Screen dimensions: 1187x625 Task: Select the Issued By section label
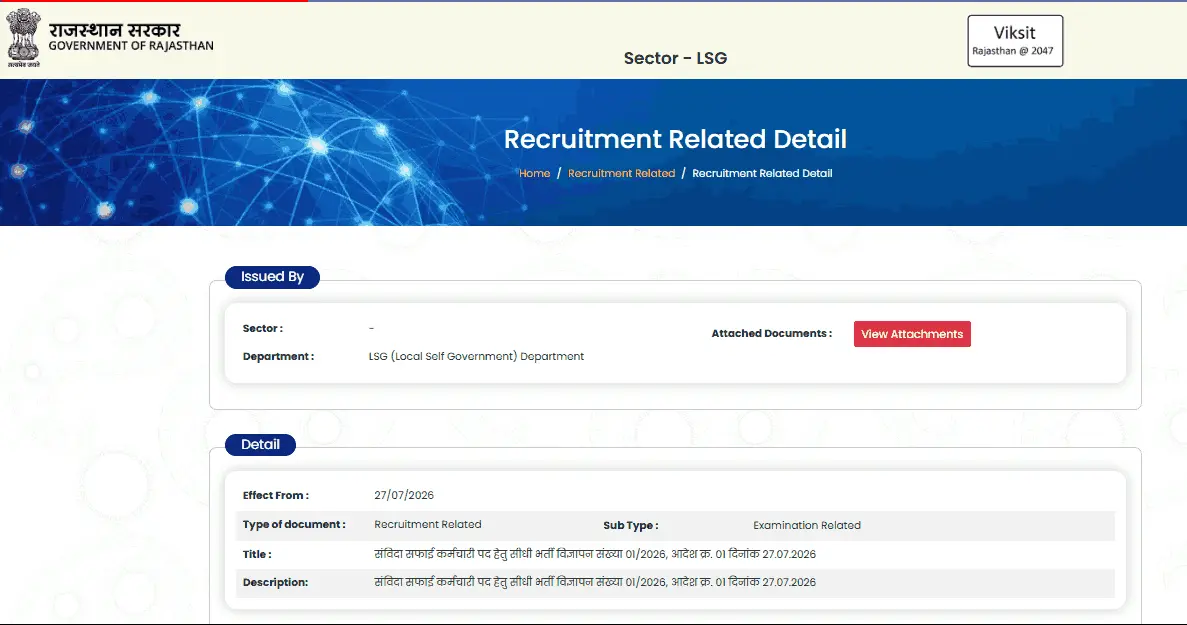[272, 277]
